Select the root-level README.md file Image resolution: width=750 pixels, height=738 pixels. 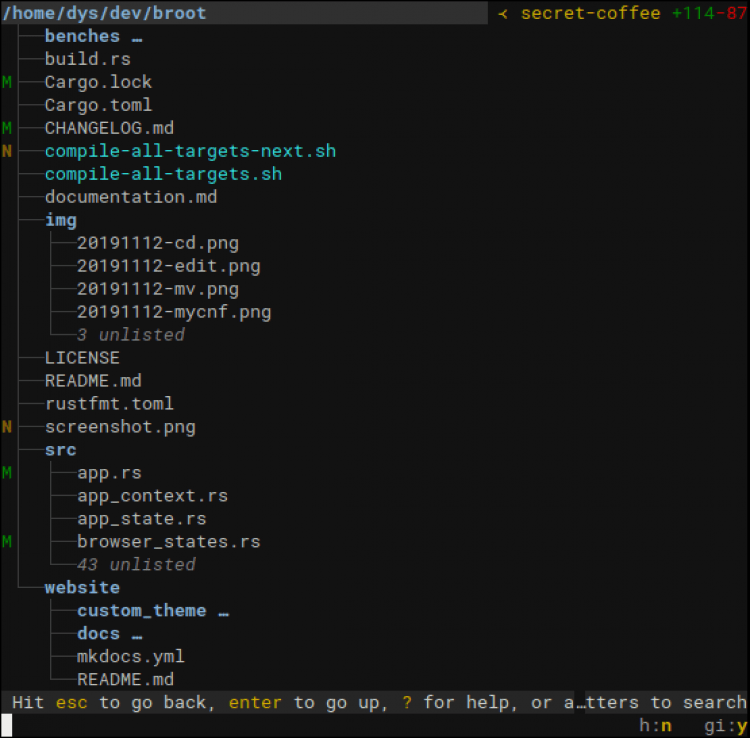coord(93,381)
